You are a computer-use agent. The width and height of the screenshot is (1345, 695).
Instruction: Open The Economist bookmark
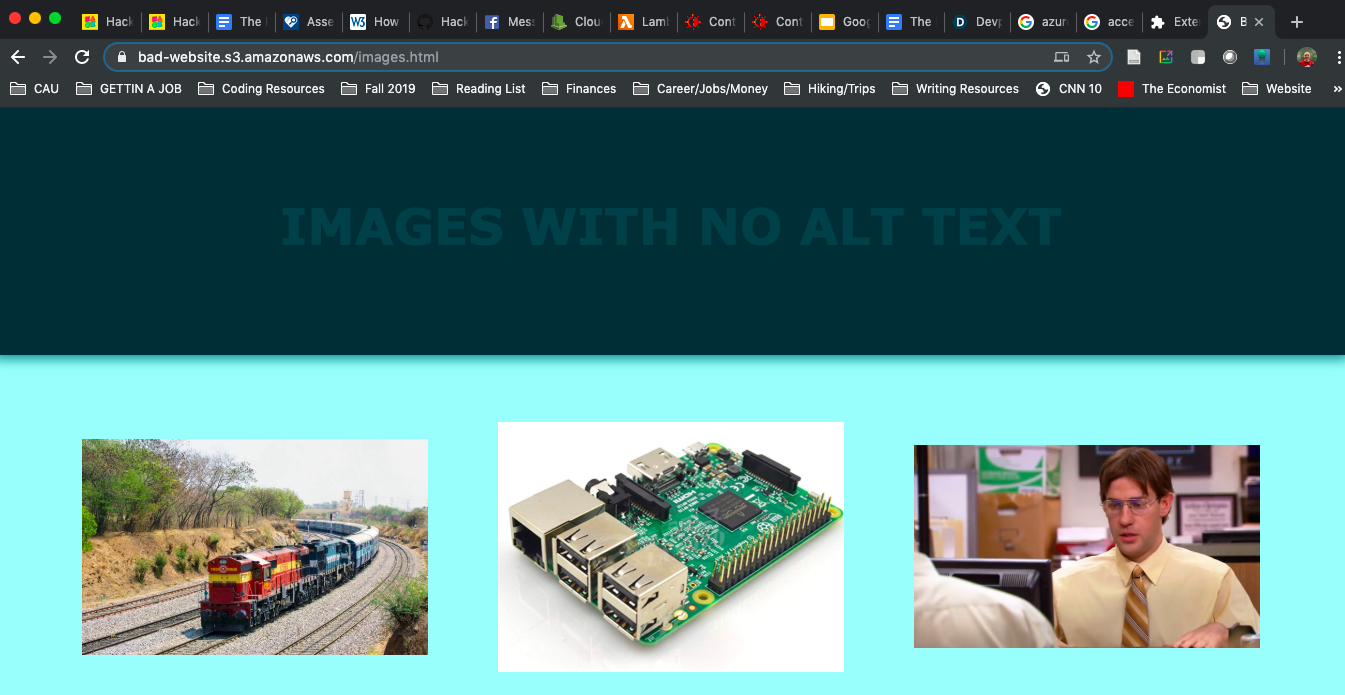[x=1172, y=89]
